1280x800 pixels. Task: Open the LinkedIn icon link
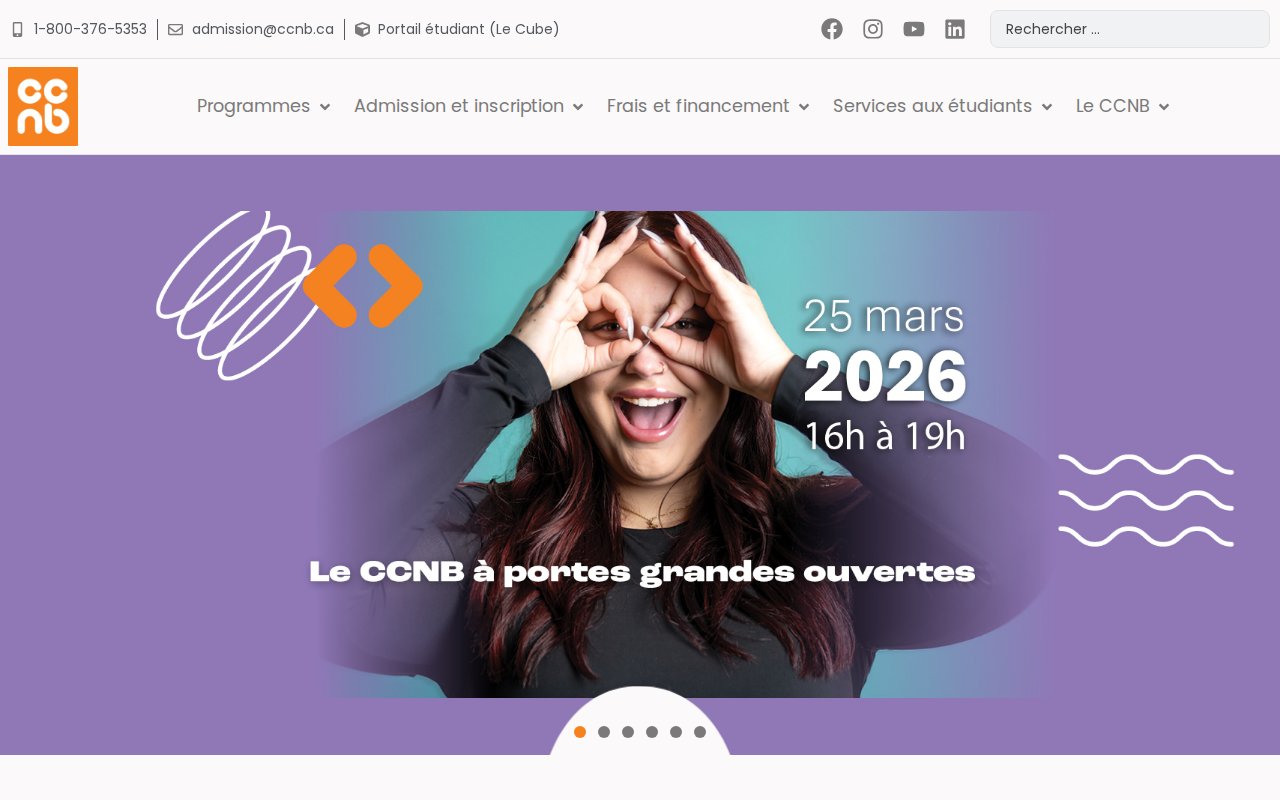tap(955, 29)
